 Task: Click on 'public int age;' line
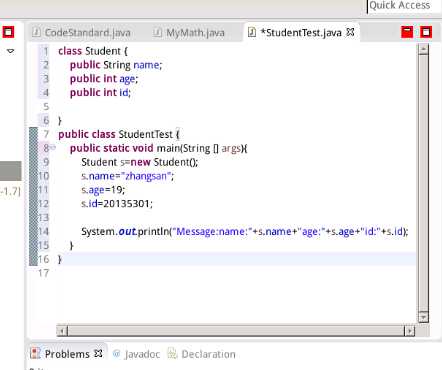tap(104, 79)
